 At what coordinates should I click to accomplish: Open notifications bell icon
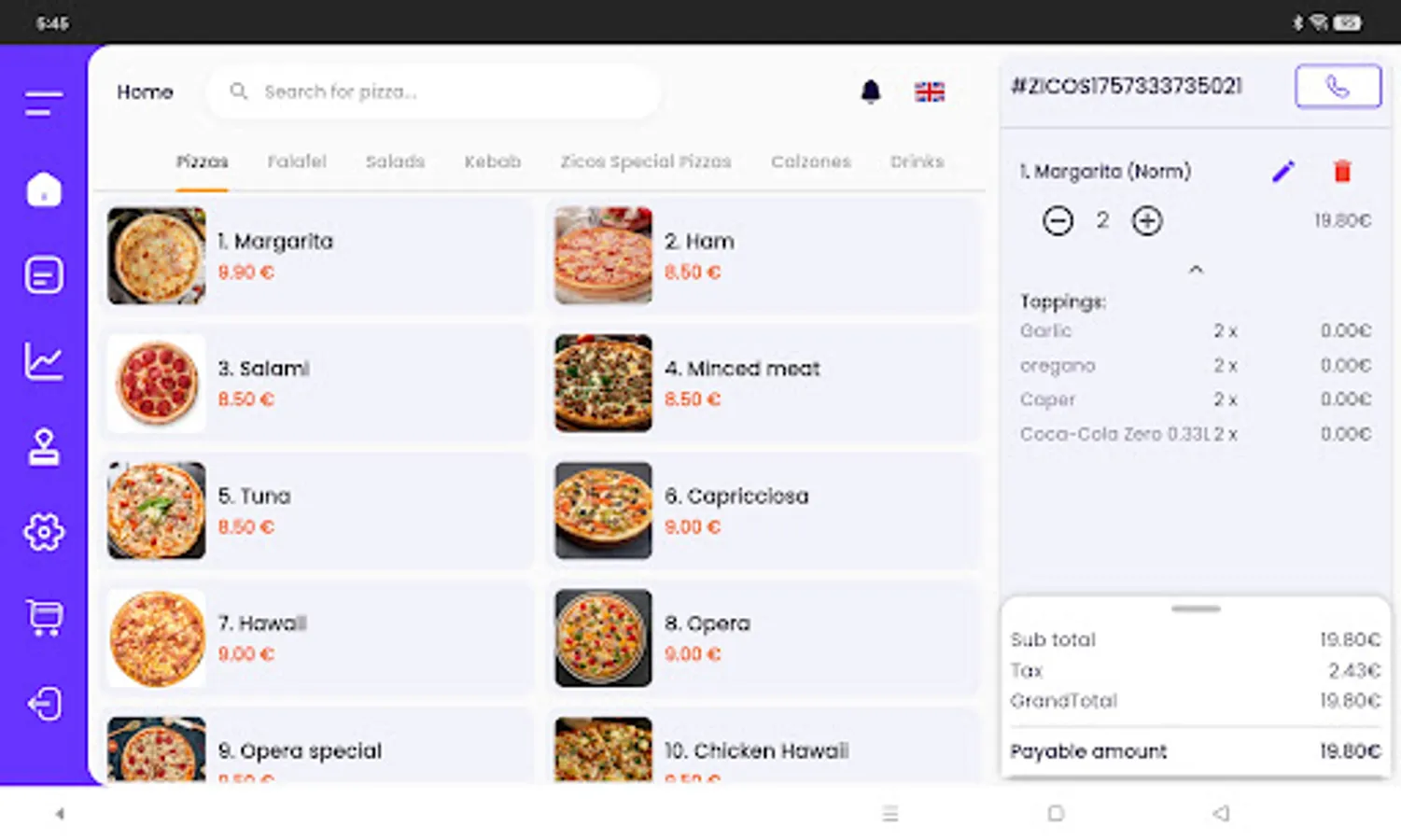click(870, 91)
